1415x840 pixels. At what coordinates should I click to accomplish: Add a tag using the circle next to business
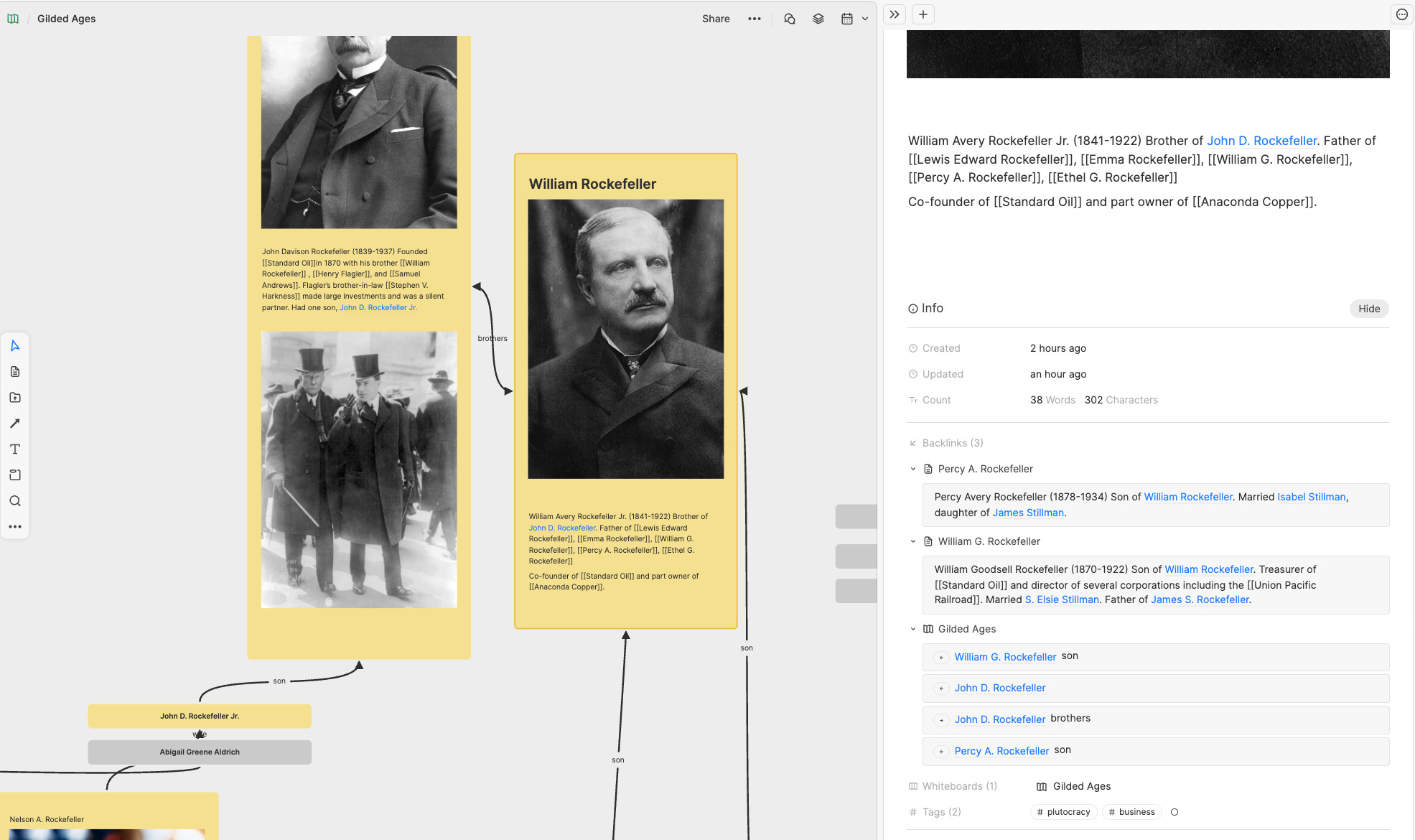pyautogui.click(x=1175, y=812)
